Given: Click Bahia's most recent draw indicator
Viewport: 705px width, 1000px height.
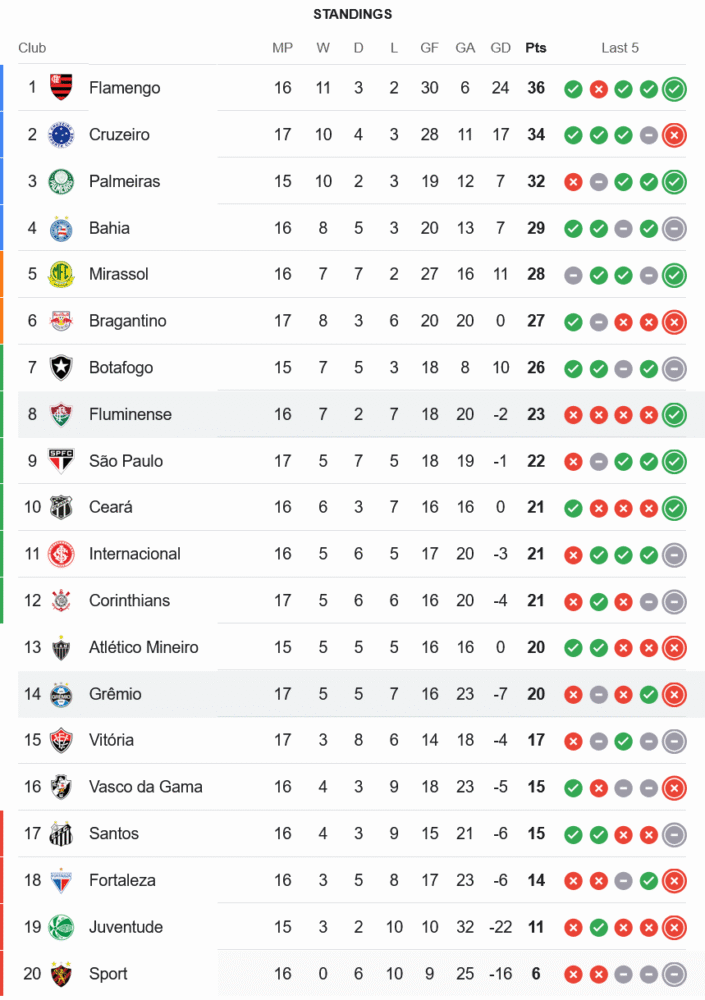Looking at the screenshot, I should tap(674, 228).
